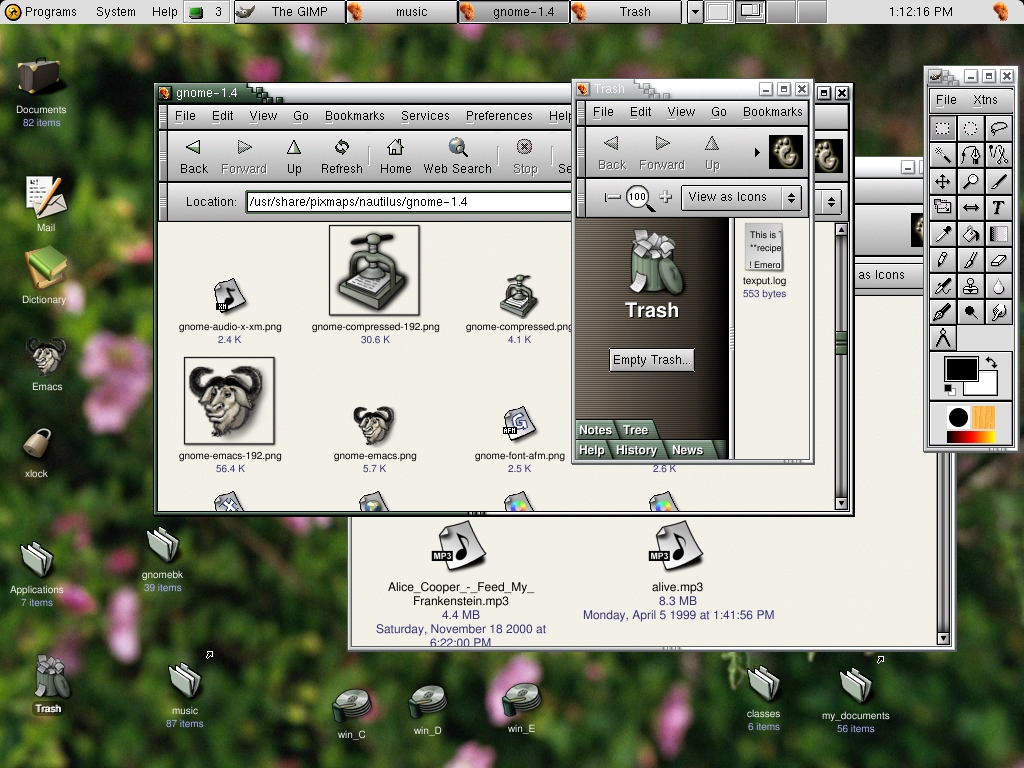The height and width of the screenshot is (768, 1024).
Task: Expand Trash toolbar overflow arrow
Action: 757,152
